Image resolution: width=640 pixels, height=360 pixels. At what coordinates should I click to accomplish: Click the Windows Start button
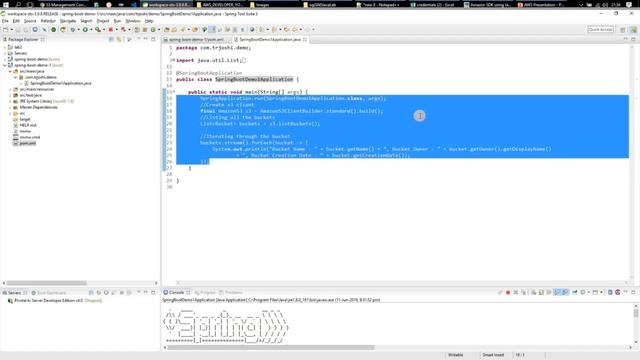pyautogui.click(x=6, y=4)
